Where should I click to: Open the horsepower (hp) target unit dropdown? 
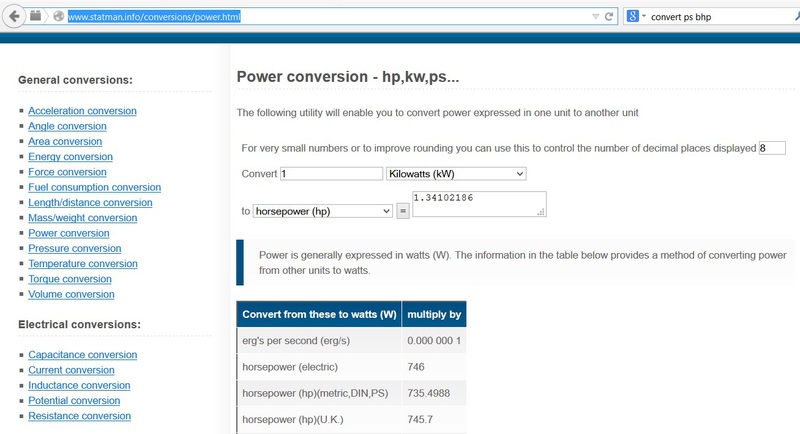point(322,211)
